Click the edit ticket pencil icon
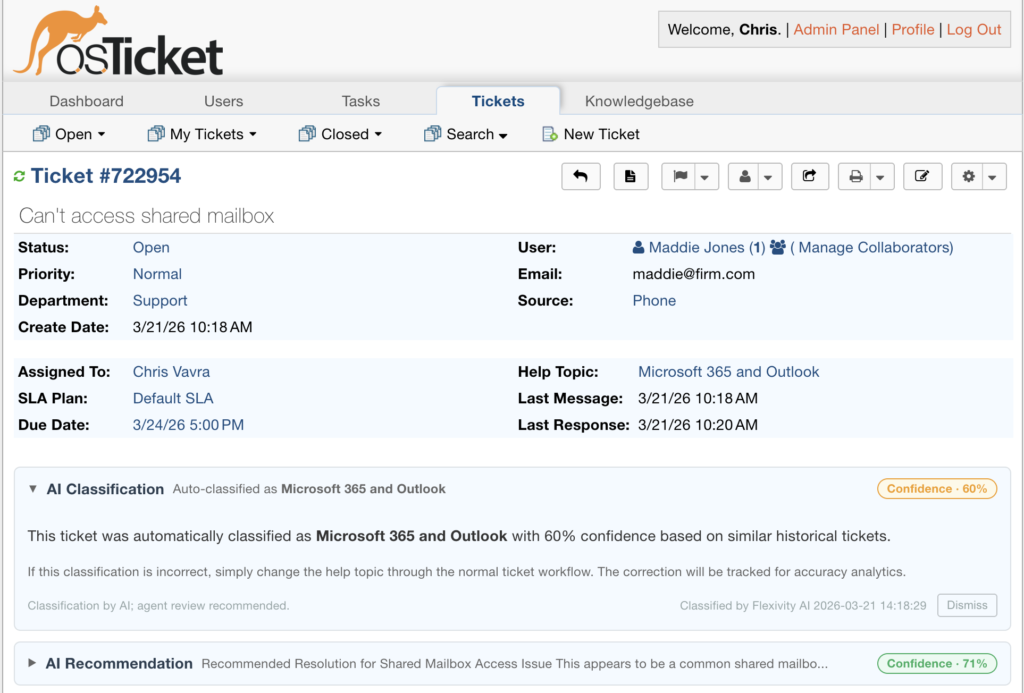Image resolution: width=1024 pixels, height=693 pixels. coord(922,177)
